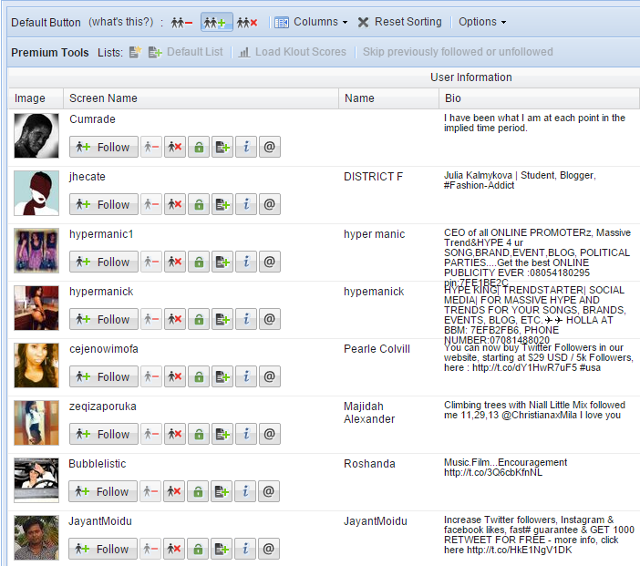This screenshot has width=640, height=566.
Task: Sort the table by Bio column
Action: click(x=454, y=98)
